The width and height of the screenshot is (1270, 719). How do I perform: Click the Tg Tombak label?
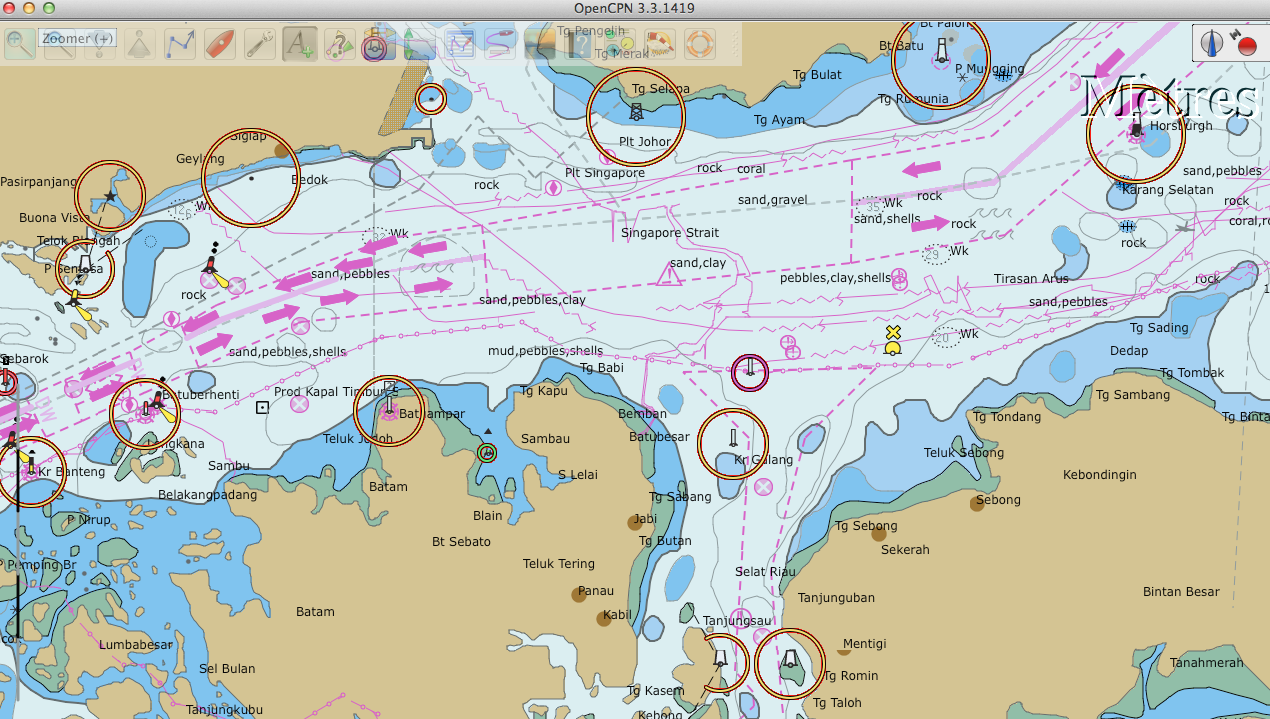pyautogui.click(x=1192, y=373)
